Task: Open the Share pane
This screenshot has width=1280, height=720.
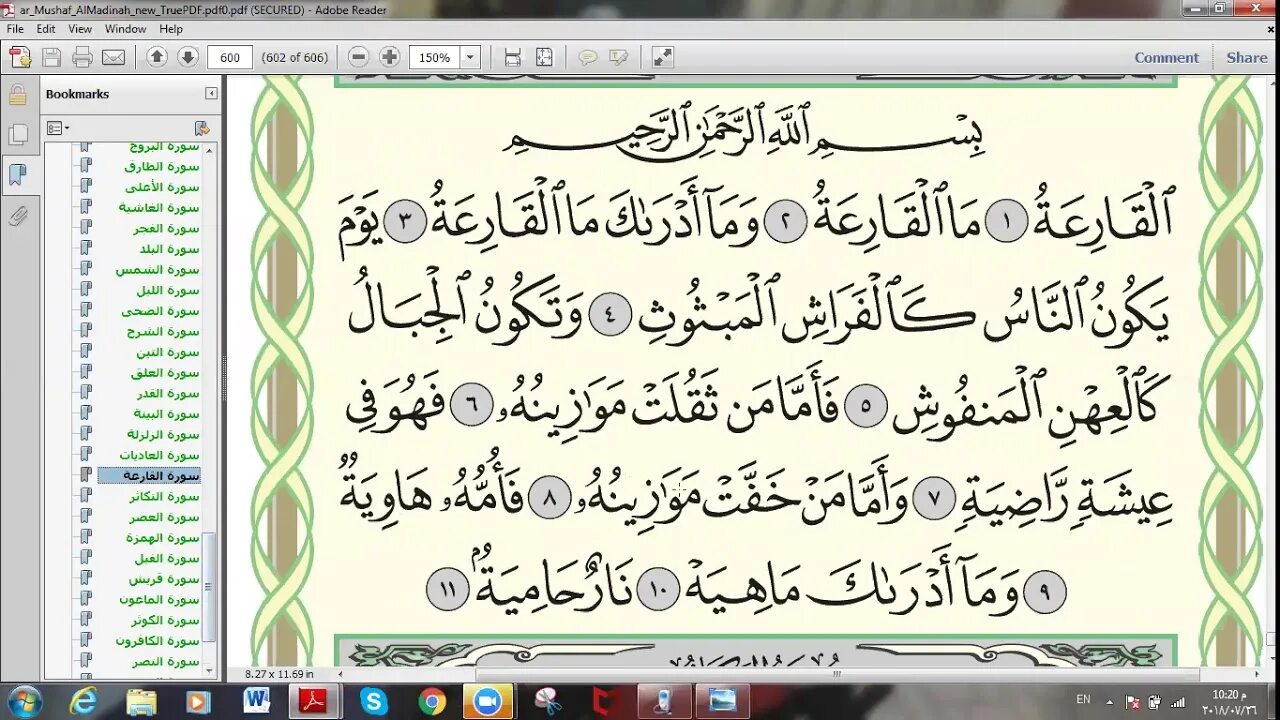Action: pyautogui.click(x=1247, y=57)
